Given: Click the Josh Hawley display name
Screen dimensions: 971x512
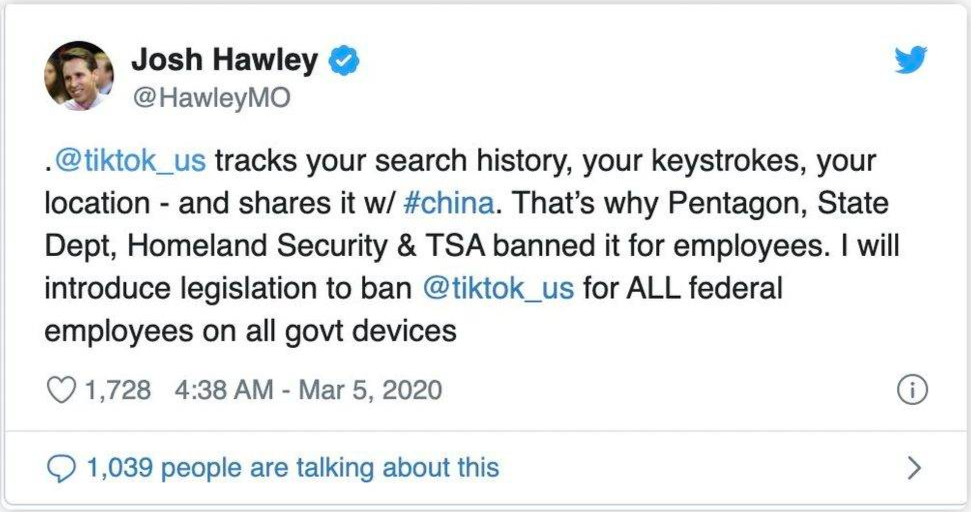Looking at the screenshot, I should (x=225, y=61).
